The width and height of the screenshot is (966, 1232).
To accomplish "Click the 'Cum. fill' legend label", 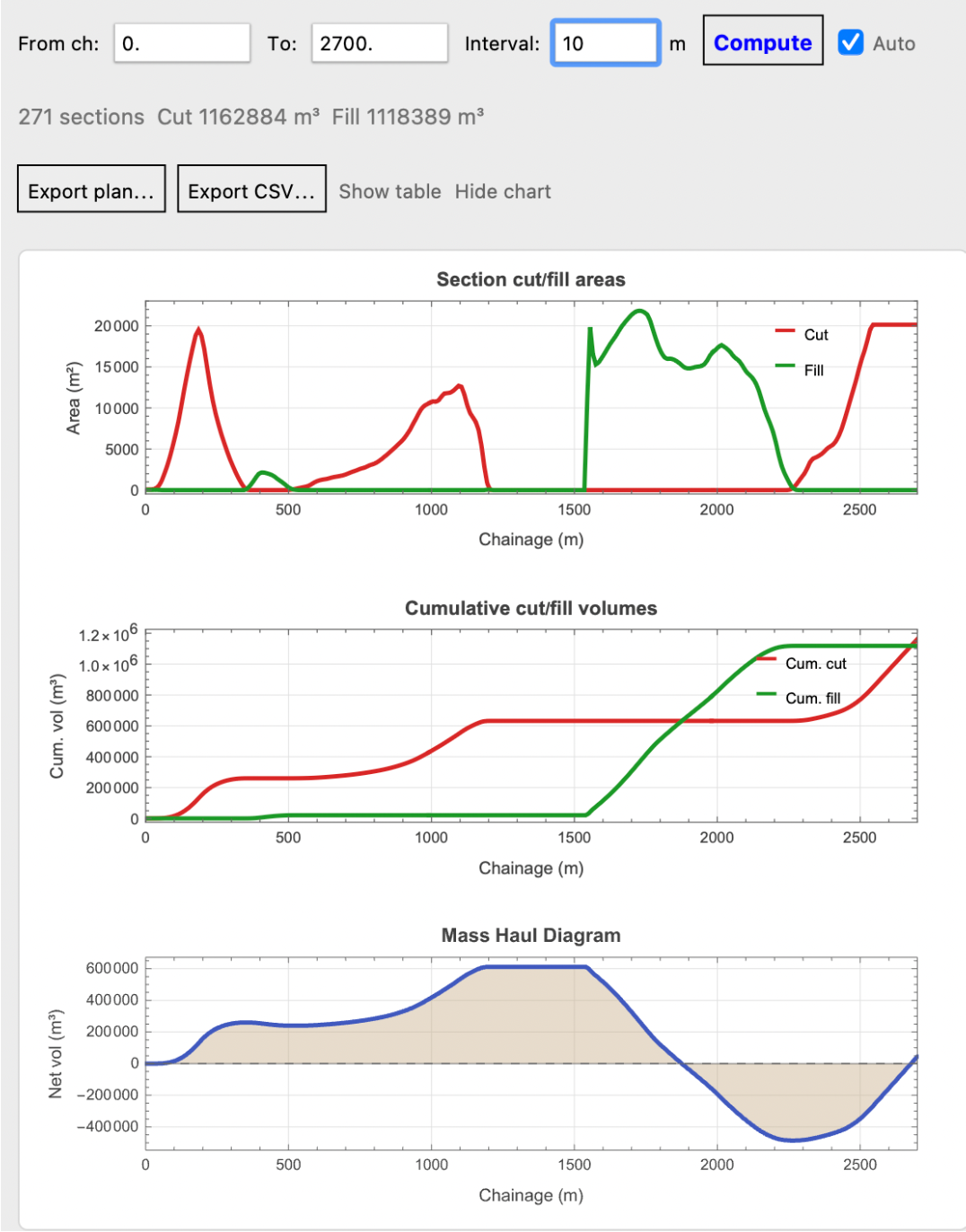I will (x=813, y=699).
